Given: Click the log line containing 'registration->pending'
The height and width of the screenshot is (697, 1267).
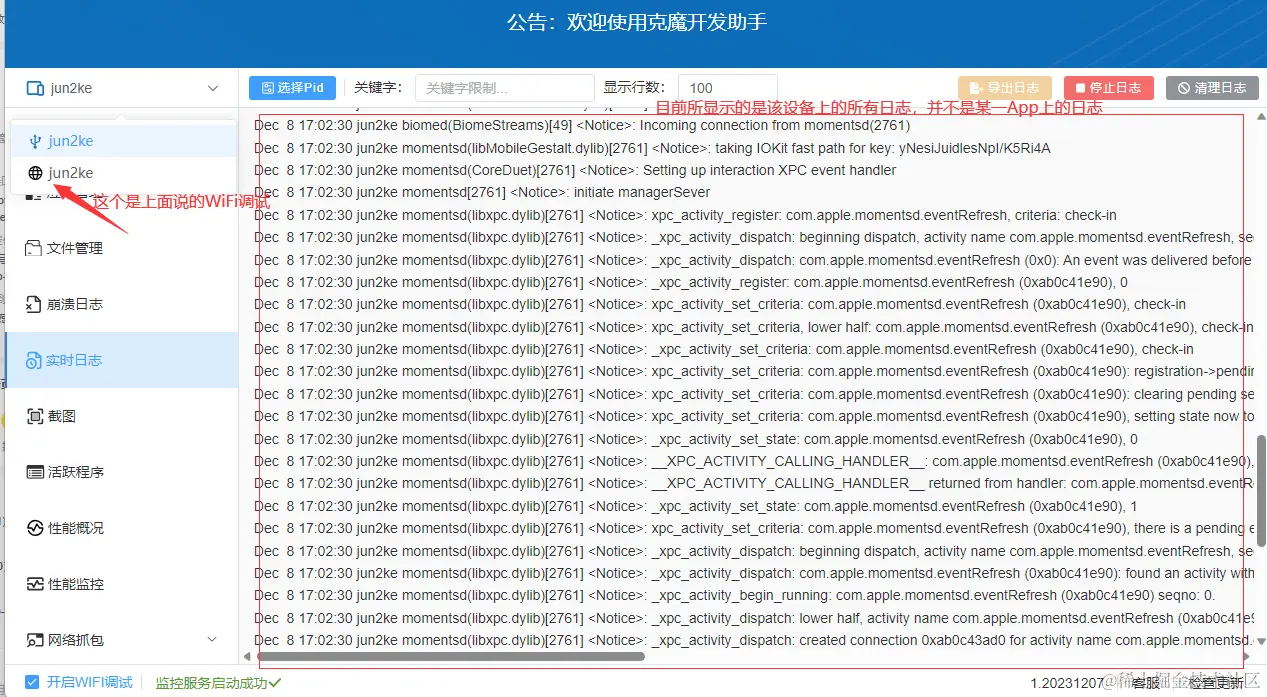Looking at the screenshot, I should (x=754, y=372).
